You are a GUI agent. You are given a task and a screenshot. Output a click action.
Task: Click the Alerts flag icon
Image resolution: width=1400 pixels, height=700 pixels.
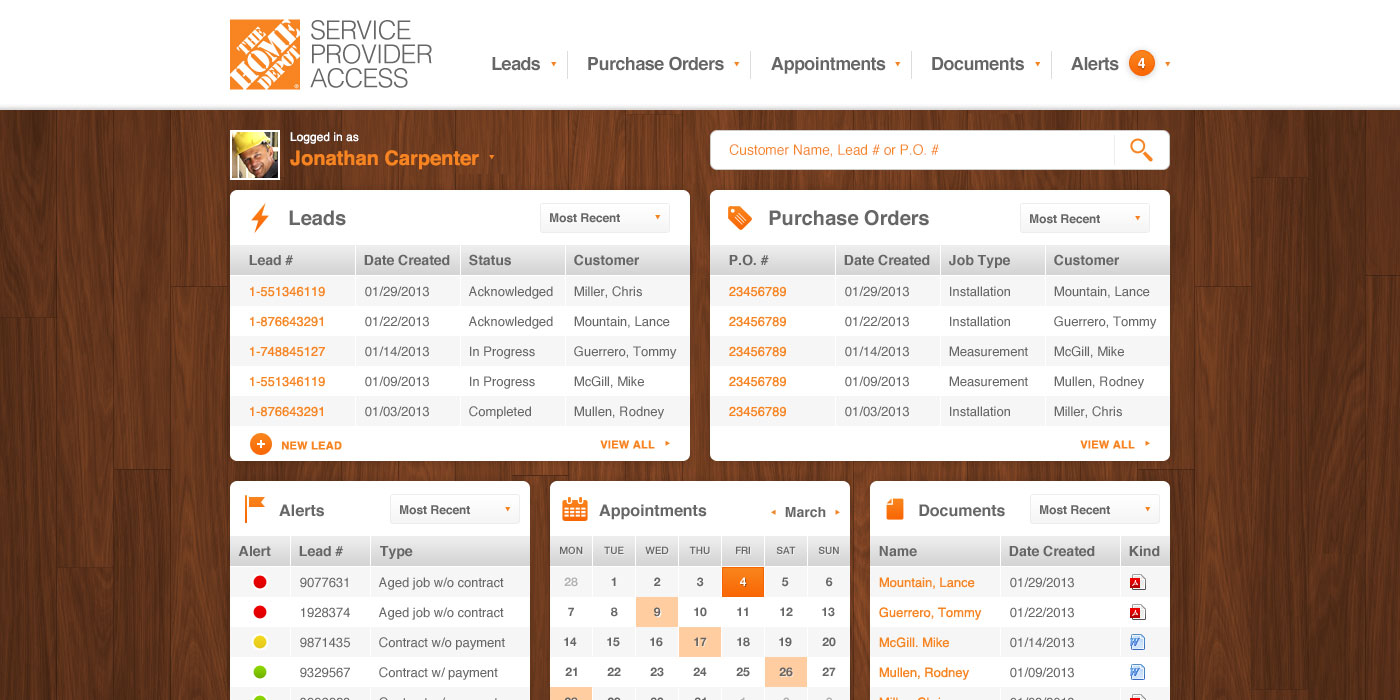coord(255,509)
